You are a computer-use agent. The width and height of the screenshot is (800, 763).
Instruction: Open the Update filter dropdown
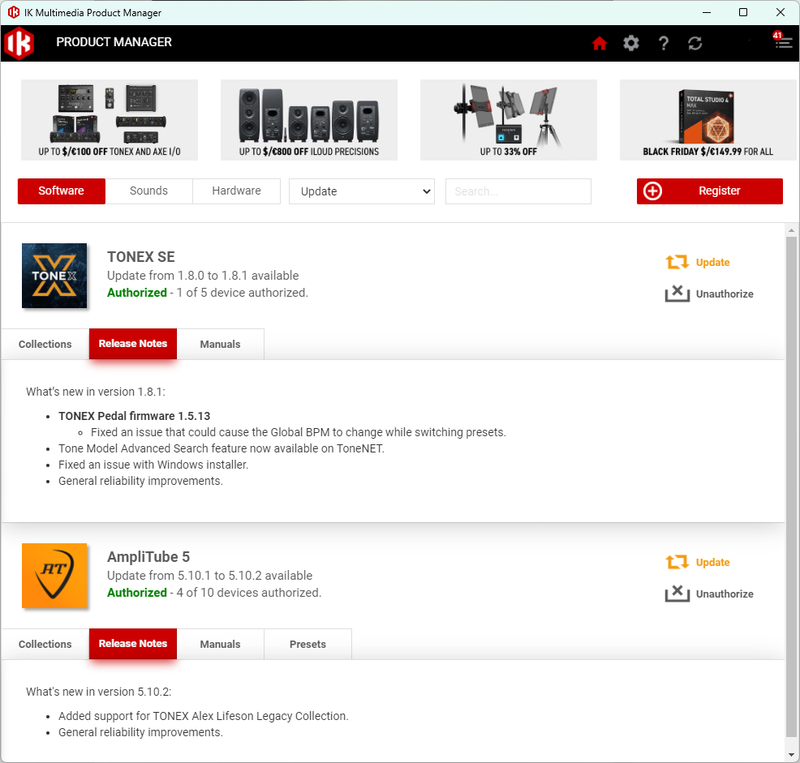(362, 191)
